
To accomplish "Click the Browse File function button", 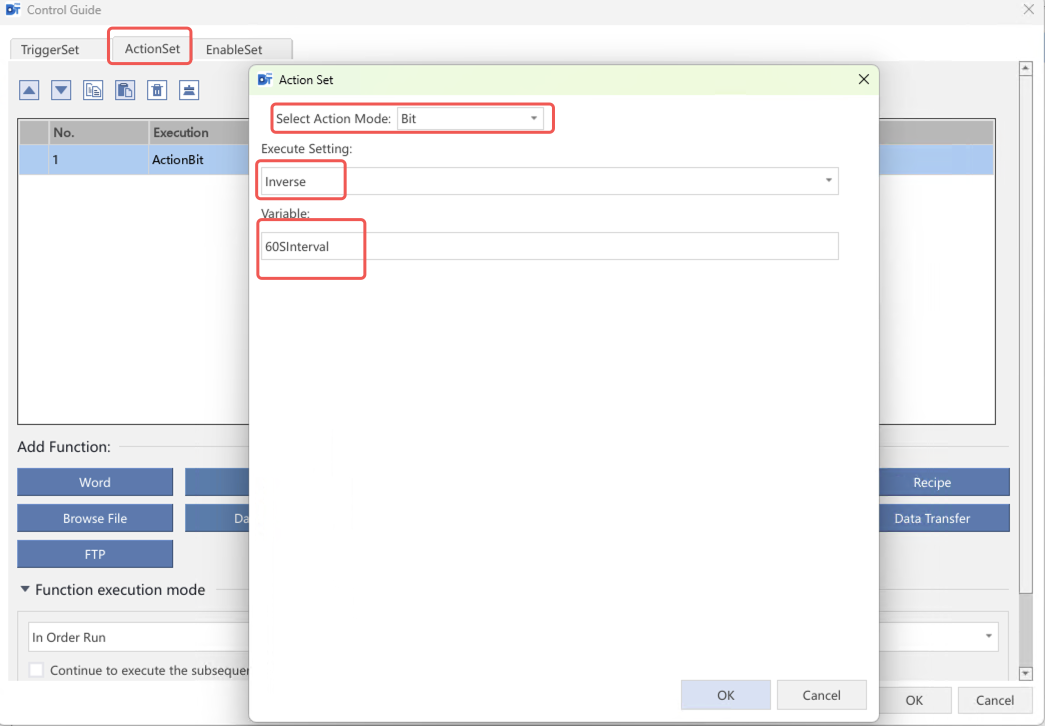I will [x=95, y=518].
